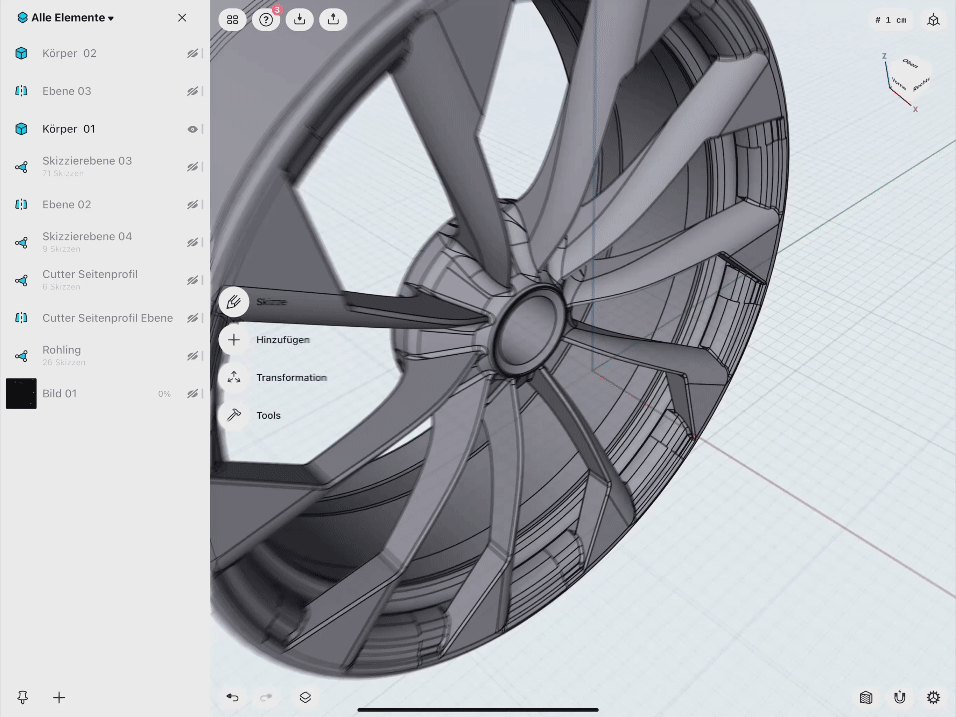Open the four-squares dashboard icon
The width and height of the screenshot is (956, 717).
tap(232, 20)
